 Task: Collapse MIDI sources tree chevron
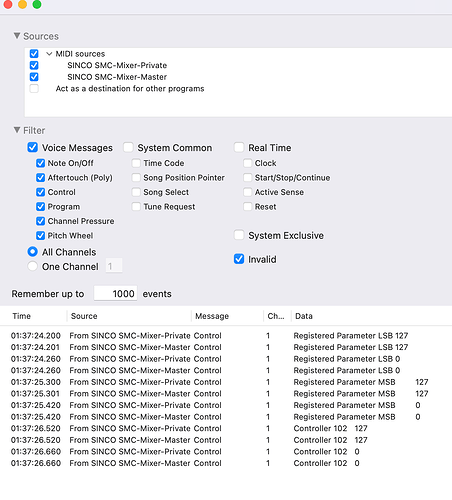click(x=49, y=54)
